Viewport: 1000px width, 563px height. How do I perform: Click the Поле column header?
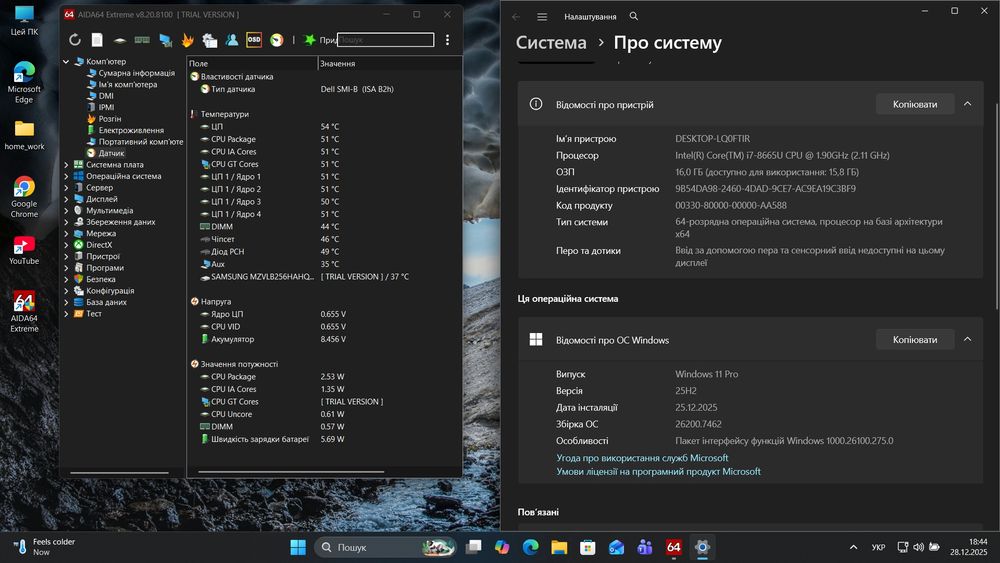click(252, 63)
